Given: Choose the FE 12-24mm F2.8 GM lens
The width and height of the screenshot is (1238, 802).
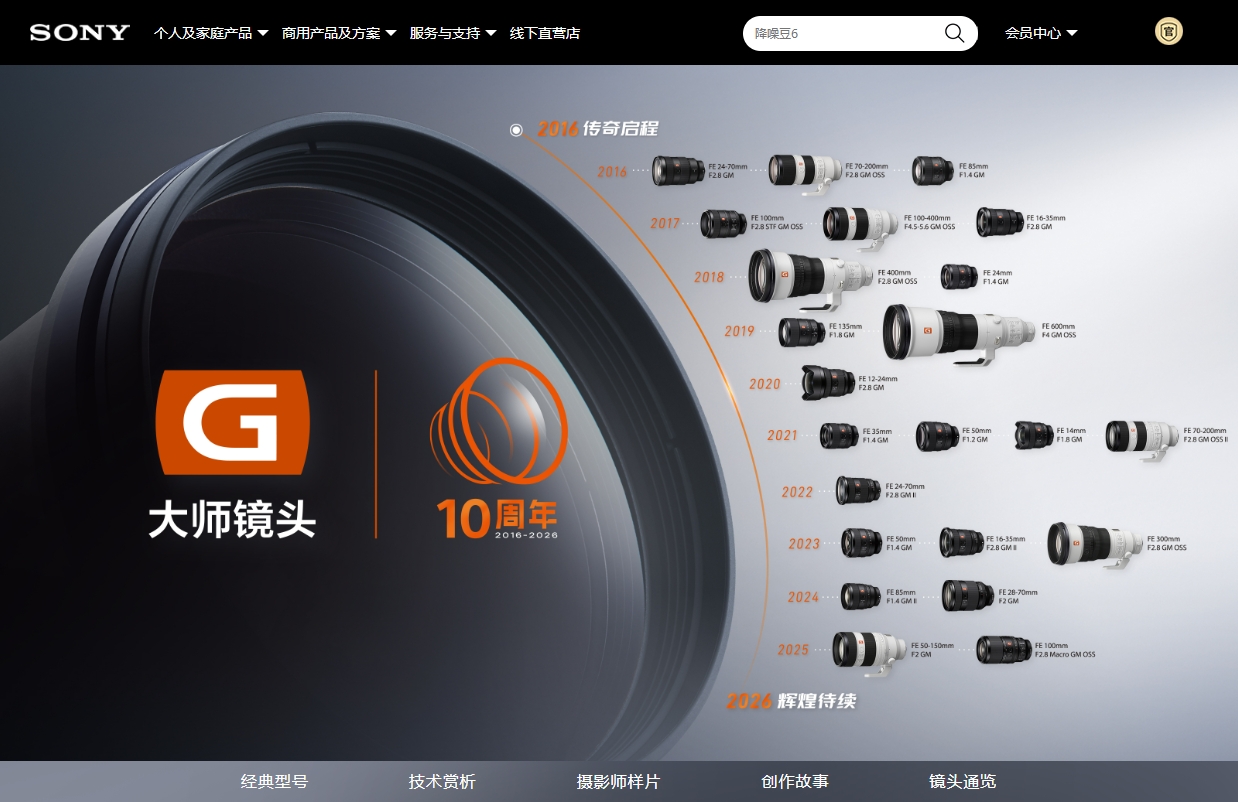Looking at the screenshot, I should click(x=828, y=382).
